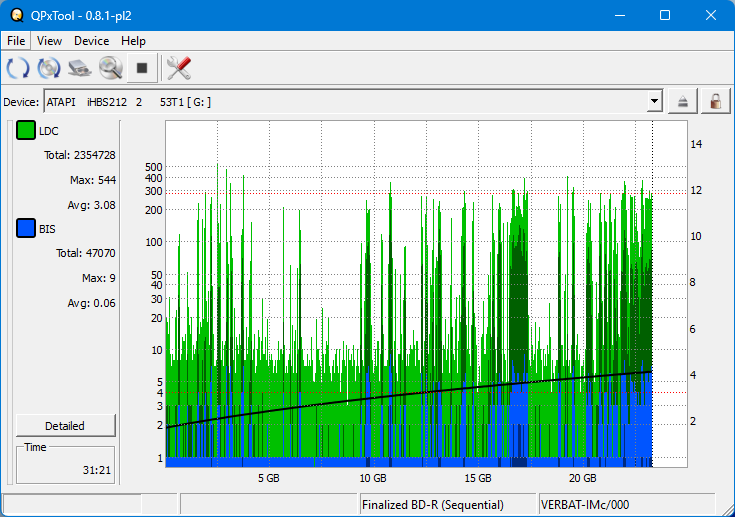The height and width of the screenshot is (517, 735).
Task: Click the BIS Max: 9 value
Action: 99,278
